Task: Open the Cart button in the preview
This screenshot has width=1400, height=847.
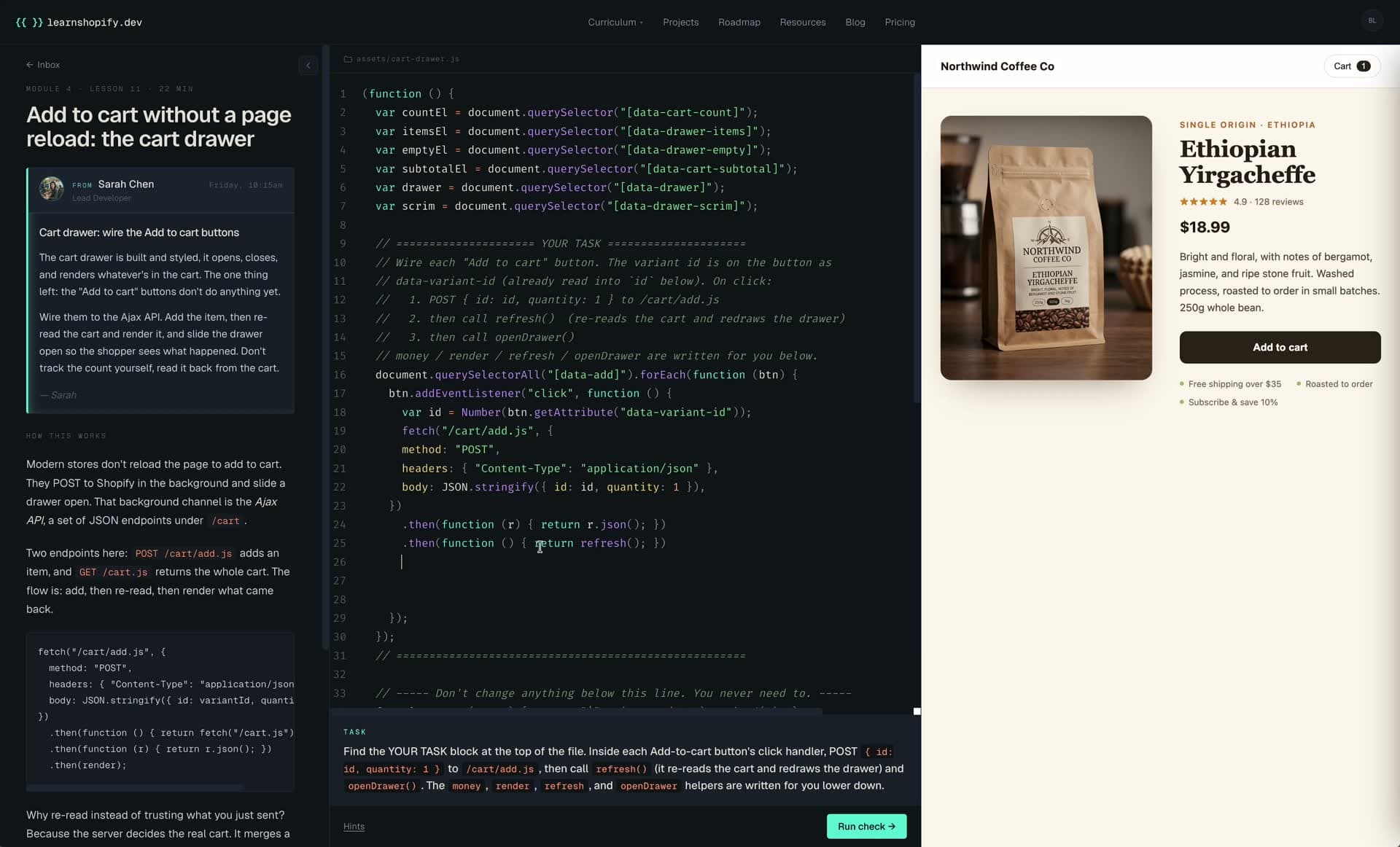Action: [x=1351, y=66]
